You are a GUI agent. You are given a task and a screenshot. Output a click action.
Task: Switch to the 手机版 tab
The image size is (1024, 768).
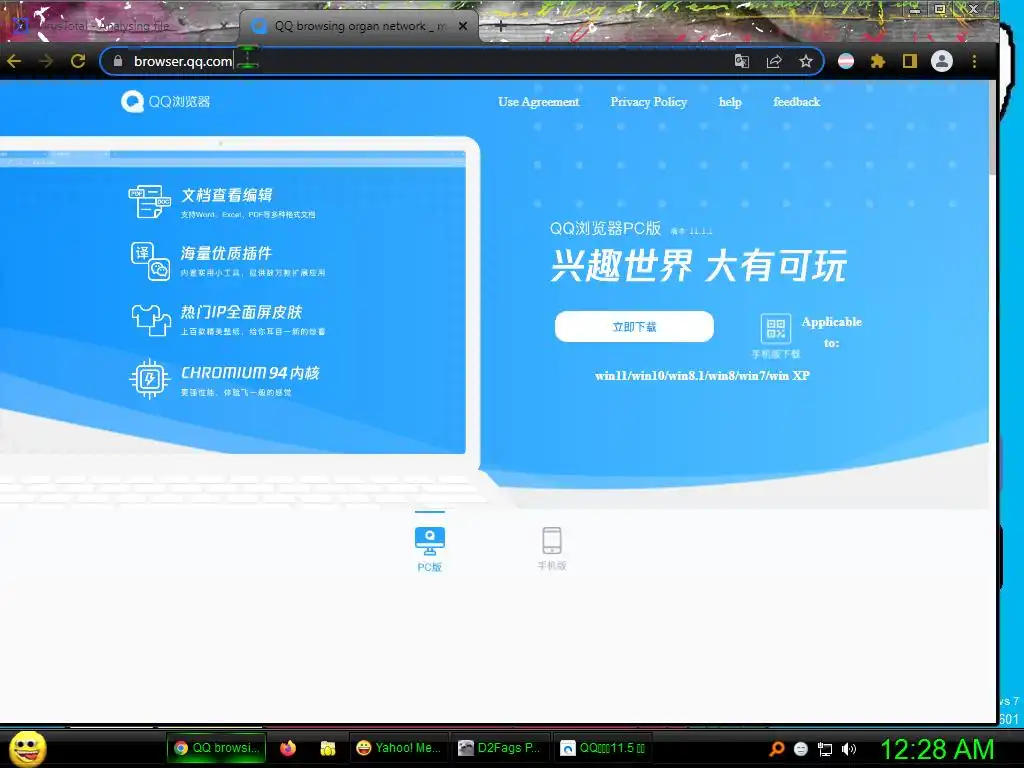552,549
